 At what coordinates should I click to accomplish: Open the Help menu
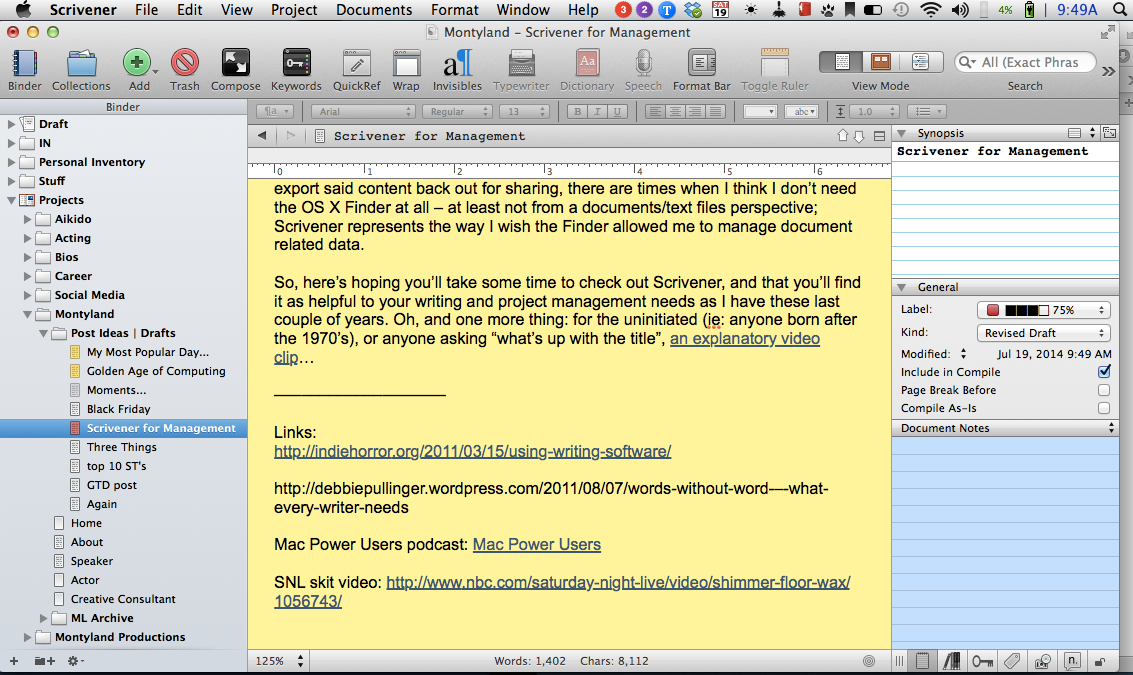[583, 10]
